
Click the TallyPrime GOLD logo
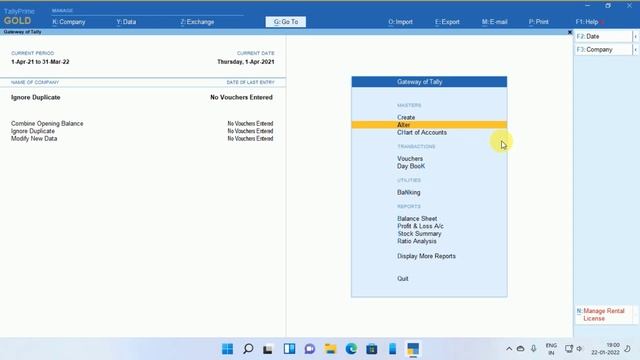click(x=18, y=16)
